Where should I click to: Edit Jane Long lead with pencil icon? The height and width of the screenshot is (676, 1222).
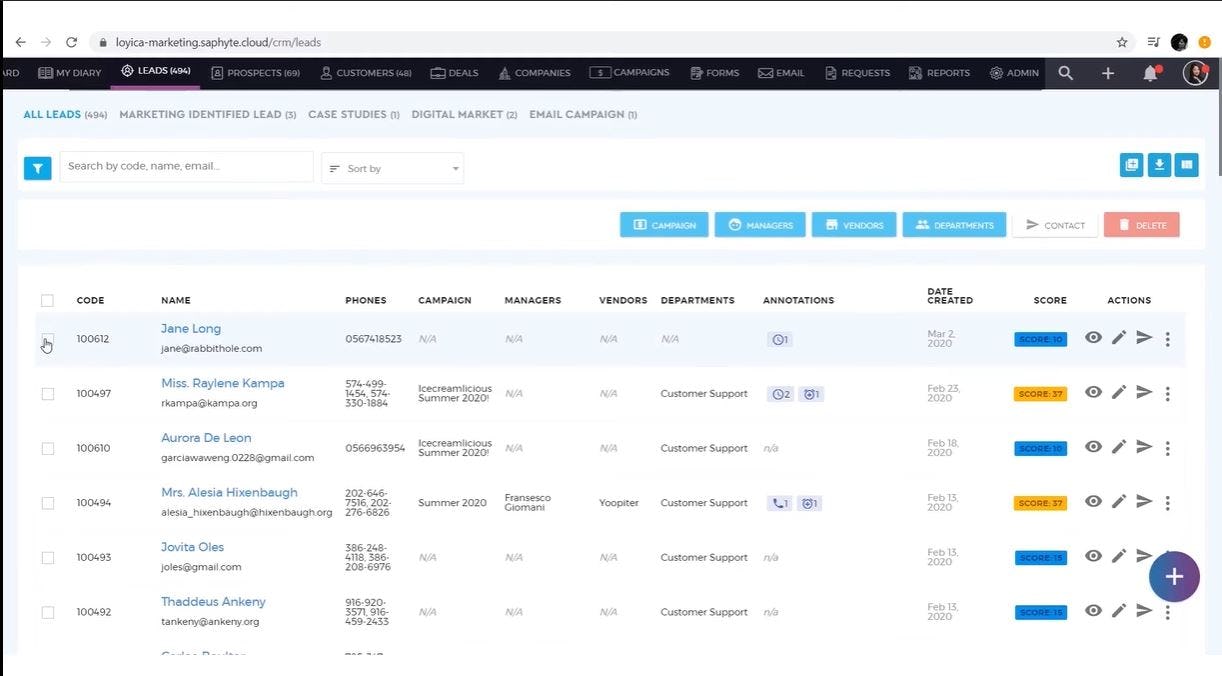[x=1119, y=338]
